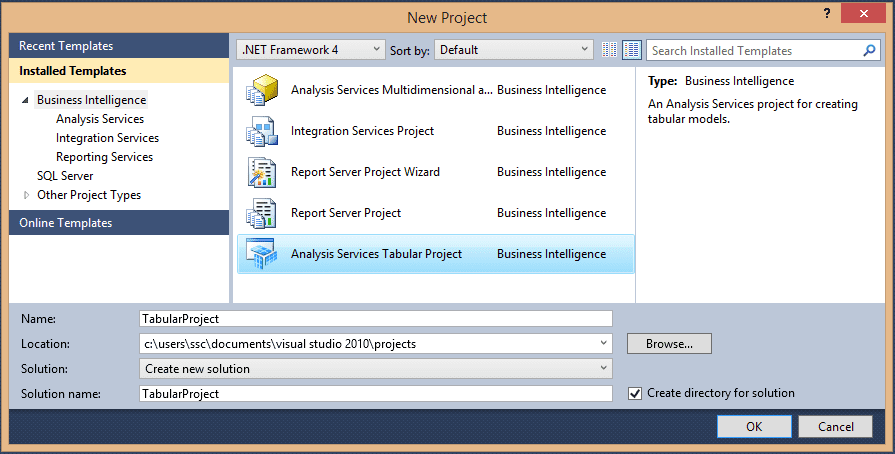Open the Installed Templates section
This screenshot has height=454, width=895.
point(119,71)
